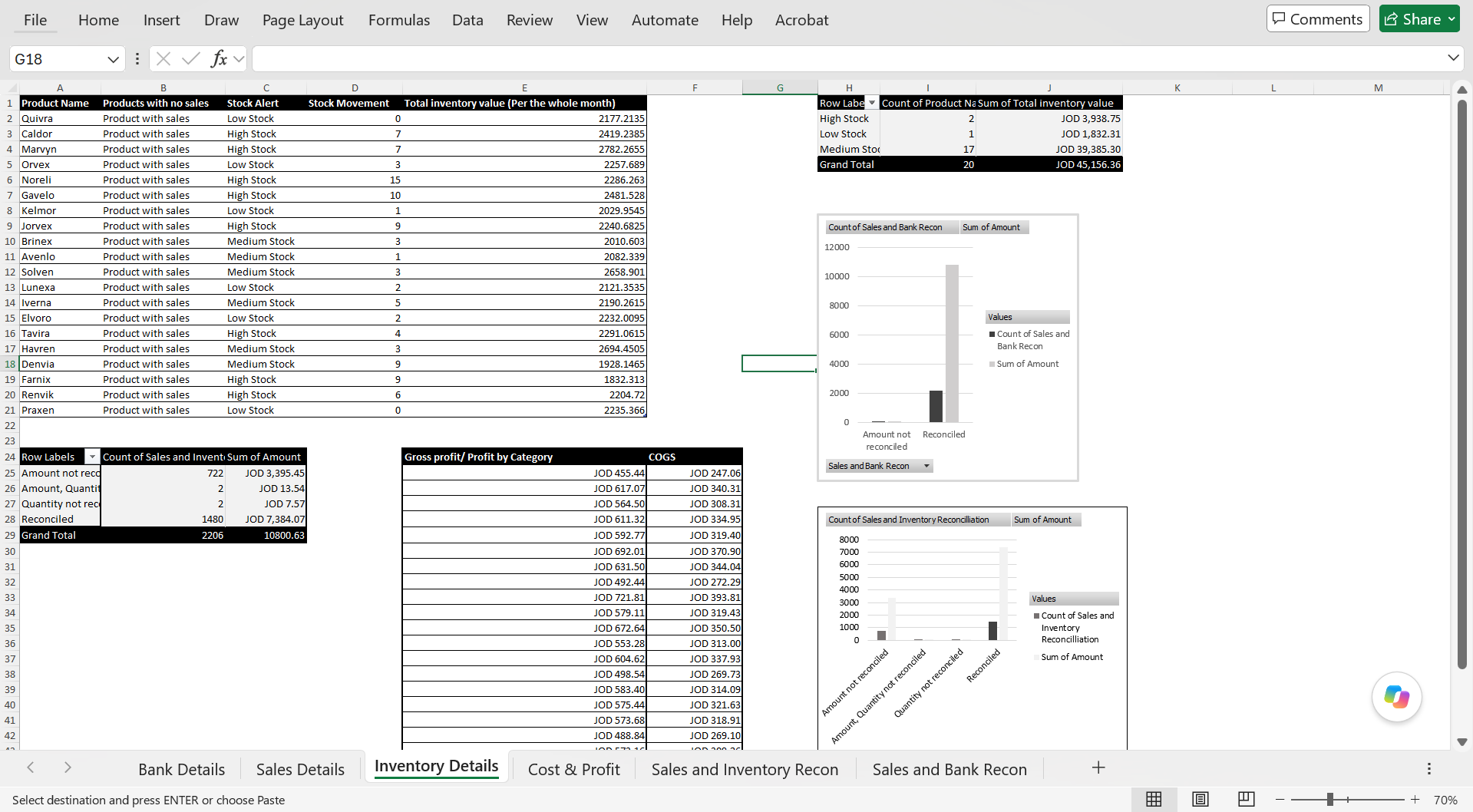Open the File menu
Viewport: 1473px width, 812px height.
(x=35, y=20)
